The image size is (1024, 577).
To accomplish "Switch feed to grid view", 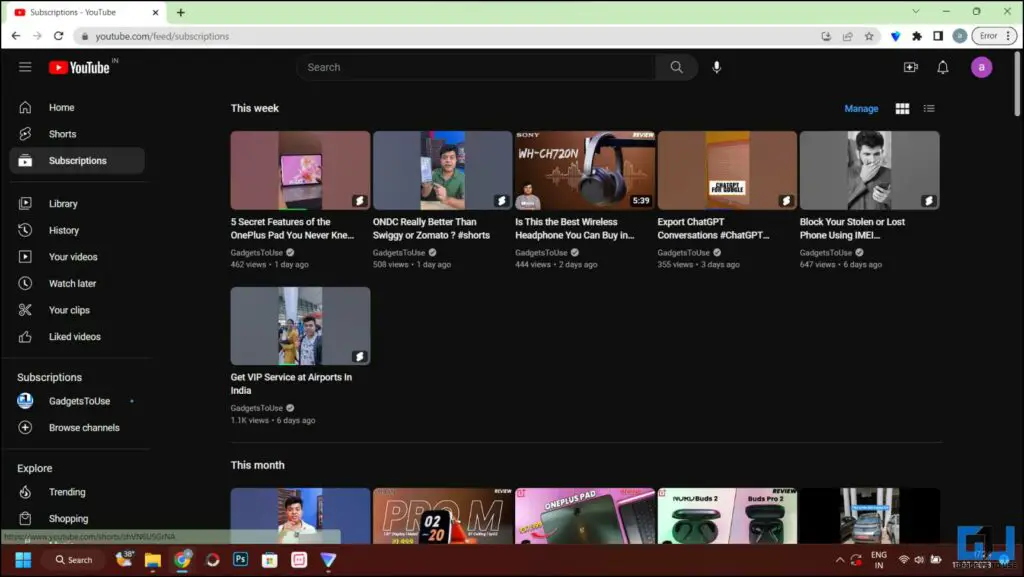I will click(x=901, y=108).
